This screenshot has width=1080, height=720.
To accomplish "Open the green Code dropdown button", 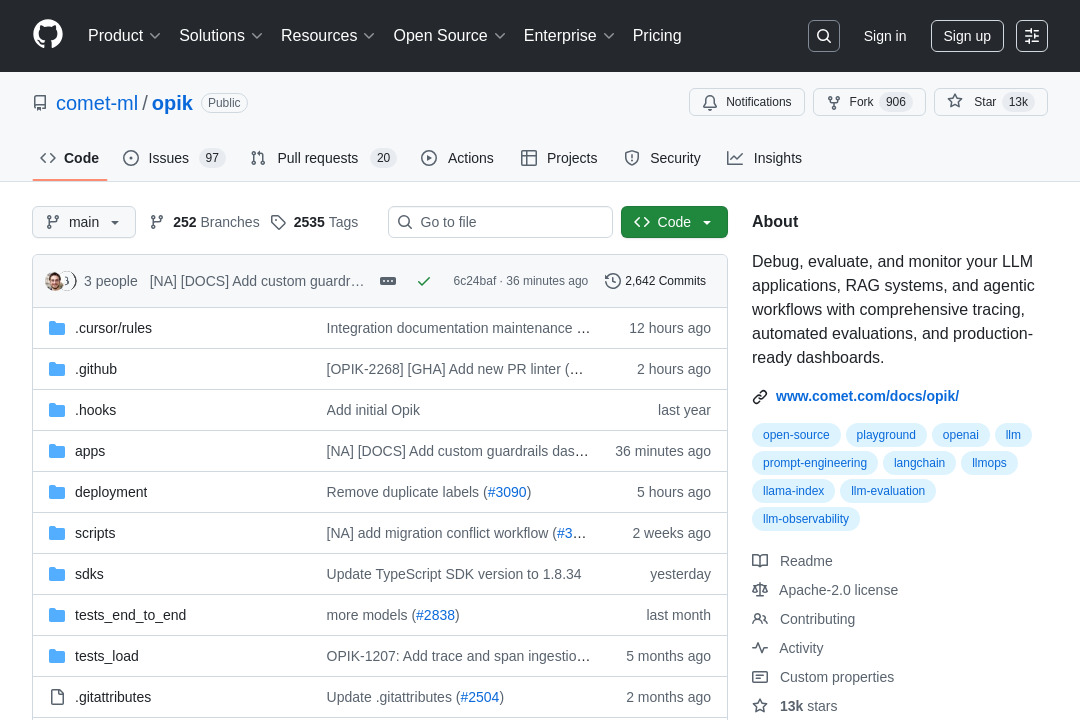I will [x=674, y=222].
